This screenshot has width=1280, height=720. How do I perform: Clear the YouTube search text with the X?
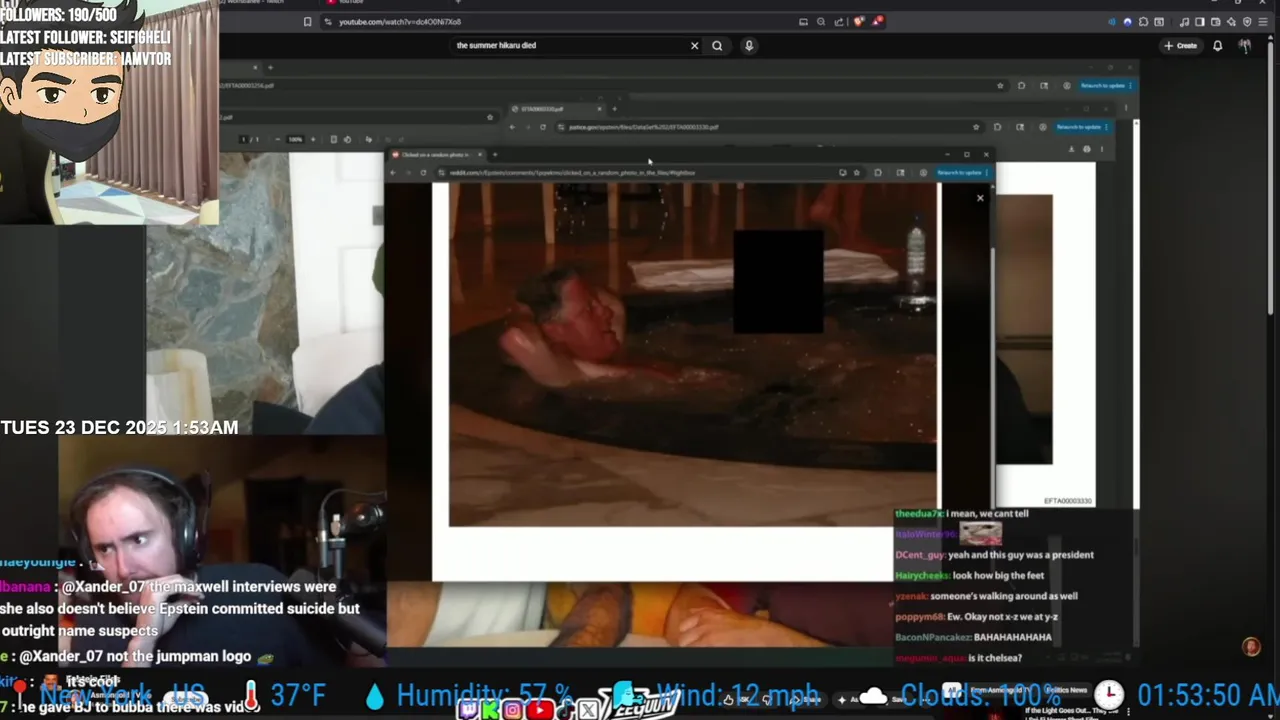694,45
